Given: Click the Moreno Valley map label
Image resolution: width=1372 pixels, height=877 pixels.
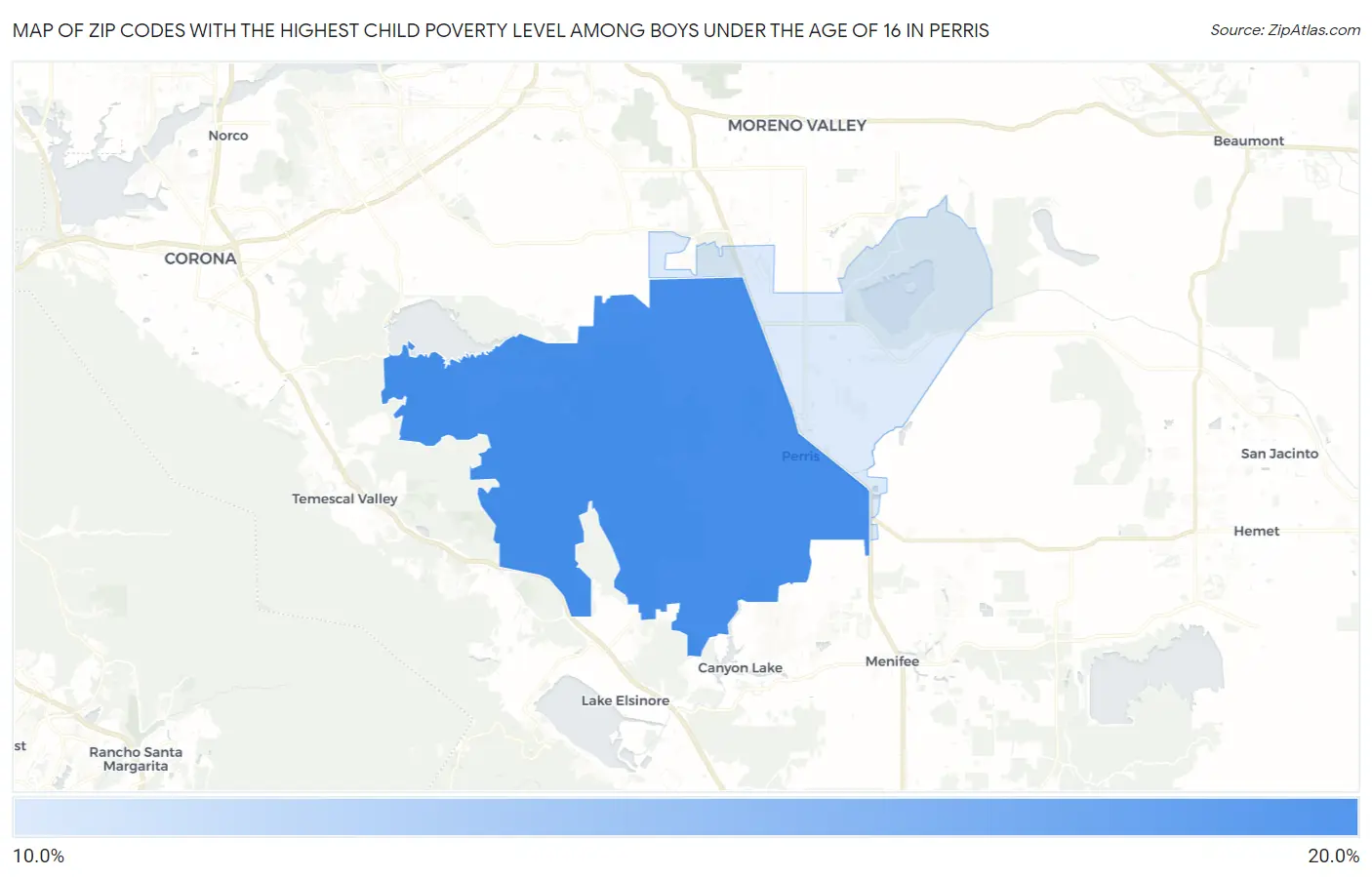Looking at the screenshot, I should click(x=796, y=125).
